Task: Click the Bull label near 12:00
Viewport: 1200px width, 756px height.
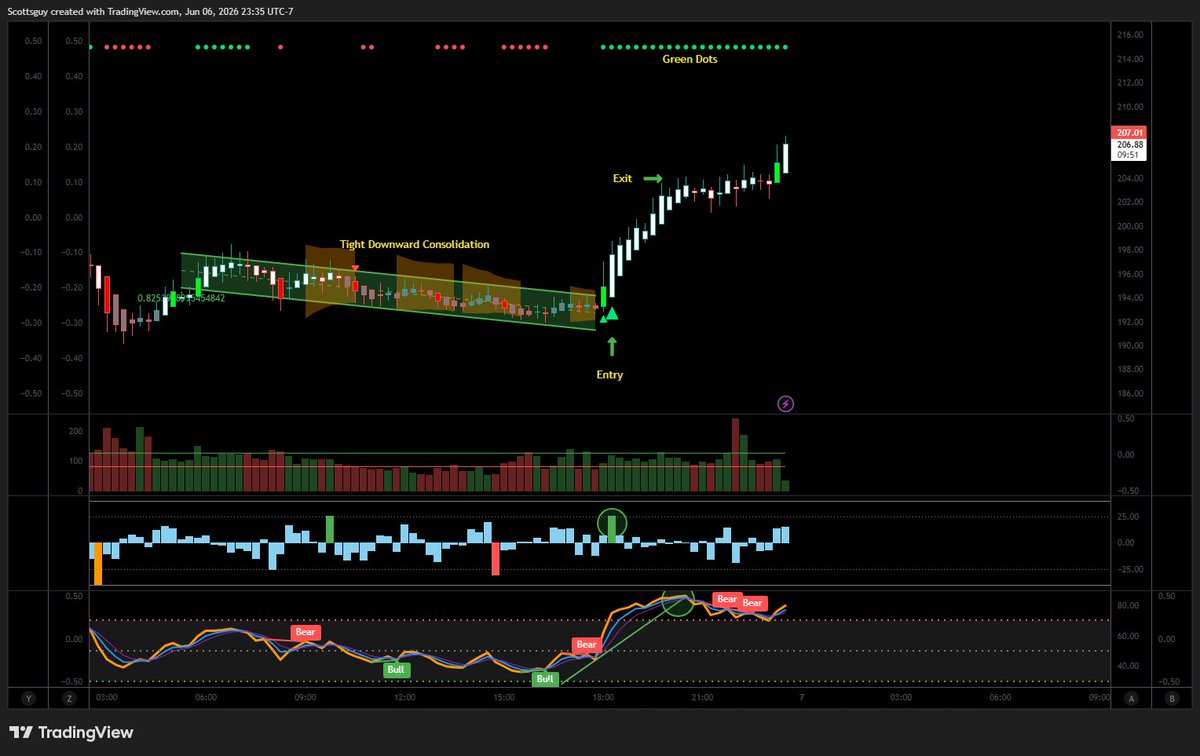Action: click(397, 669)
